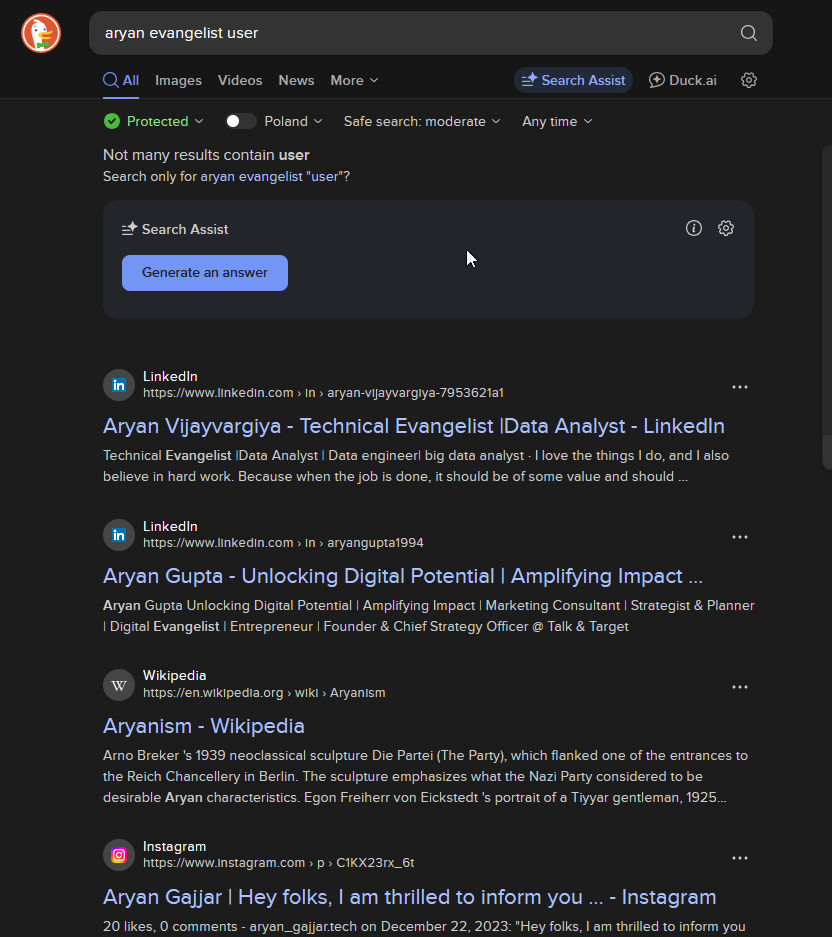Open the DuckDuckGo logo homepage
This screenshot has width=832, height=937.
(x=41, y=33)
